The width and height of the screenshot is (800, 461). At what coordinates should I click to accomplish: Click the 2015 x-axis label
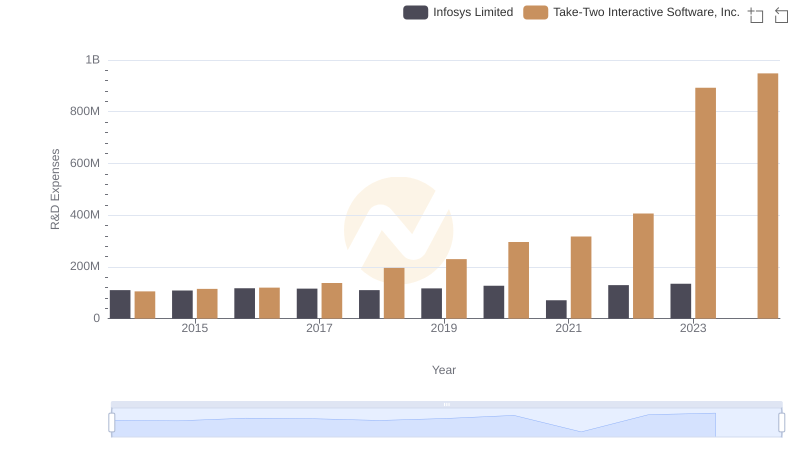(x=194, y=328)
